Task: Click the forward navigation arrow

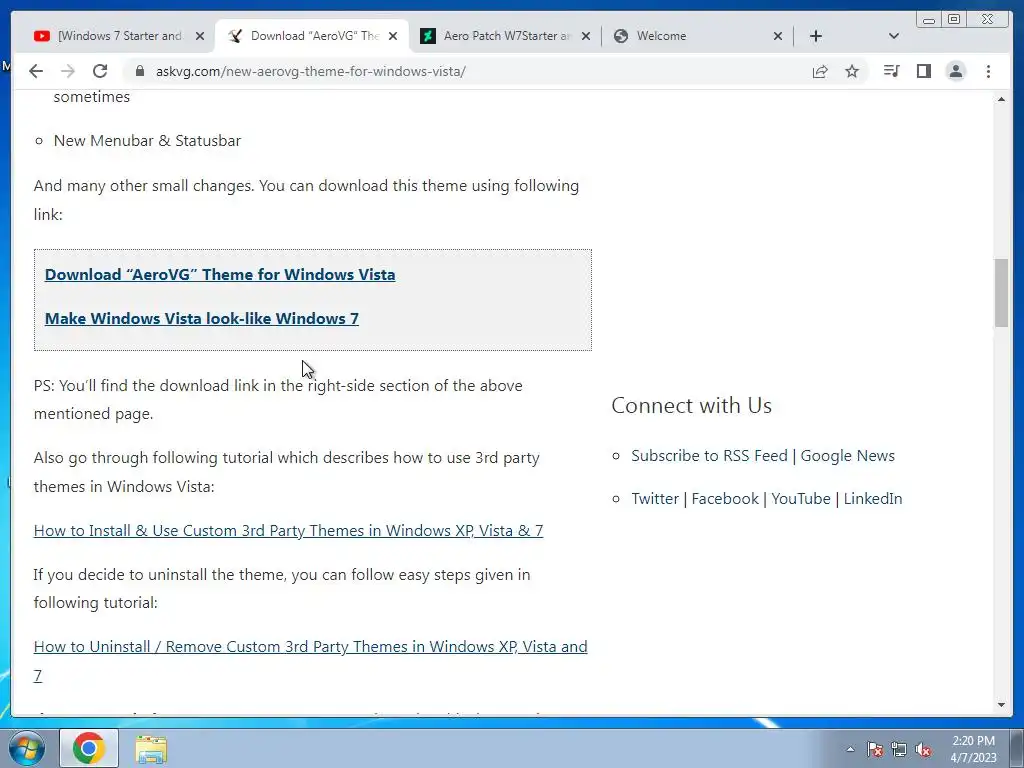Action: coord(67,71)
